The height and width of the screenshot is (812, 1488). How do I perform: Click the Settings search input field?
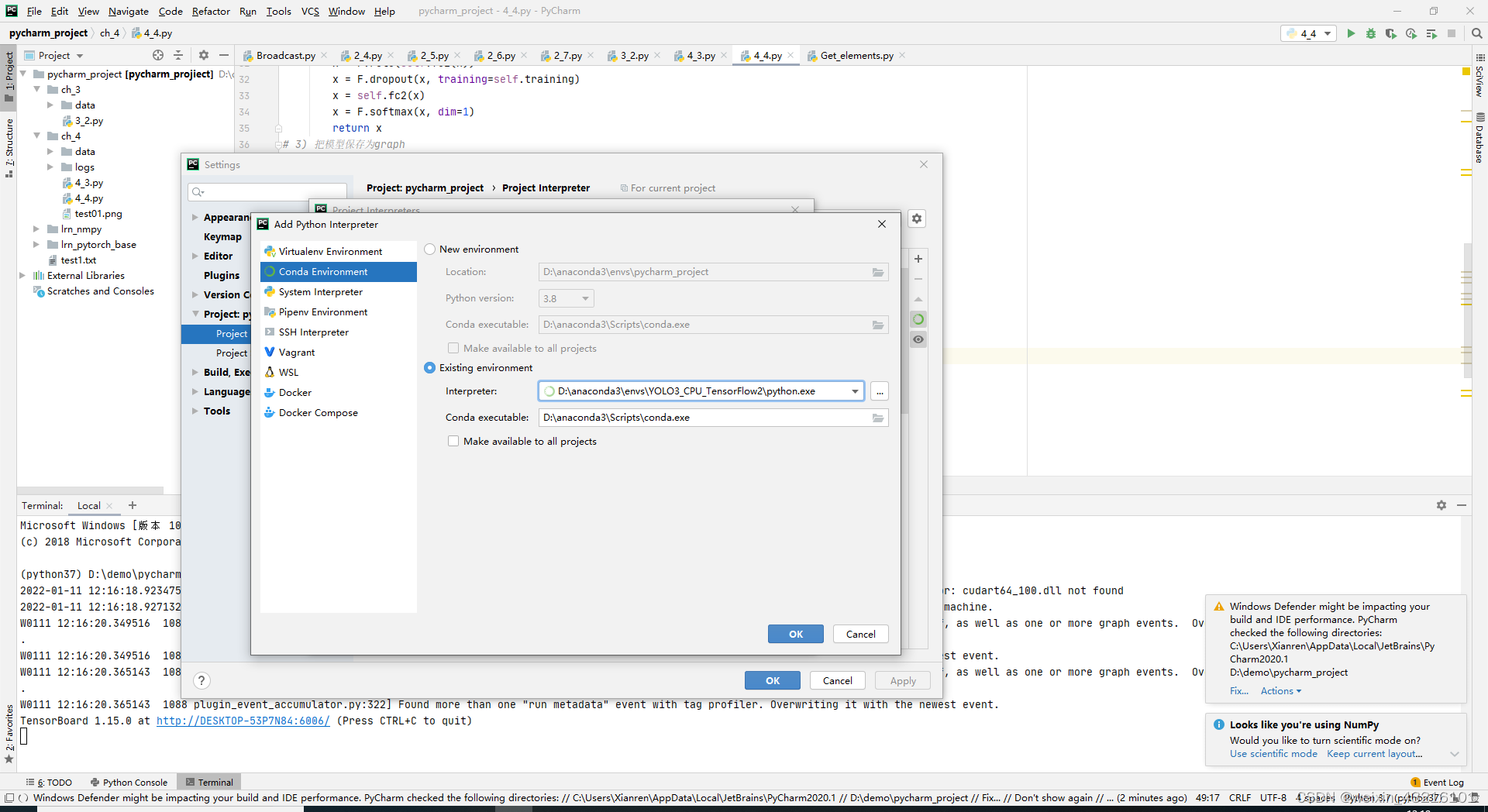tap(267, 191)
